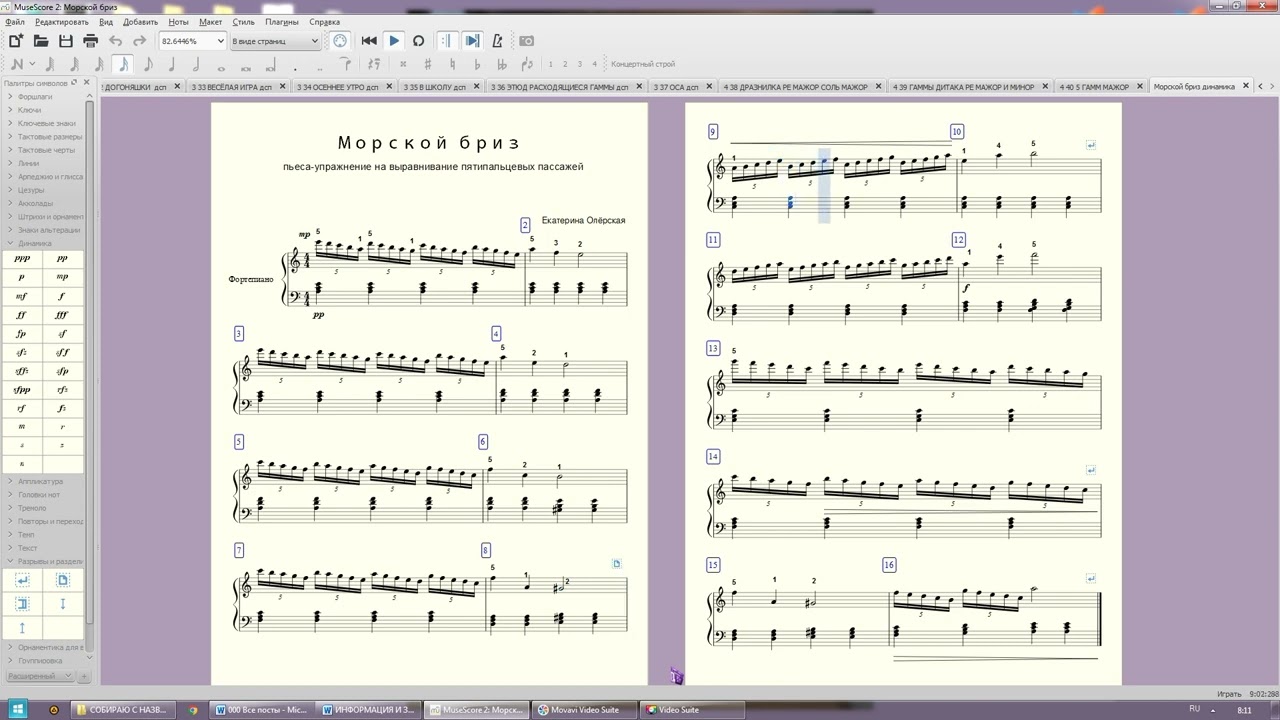Viewport: 1280px width, 720px height.
Task: Toggle the MIDI input button
Action: click(340, 41)
